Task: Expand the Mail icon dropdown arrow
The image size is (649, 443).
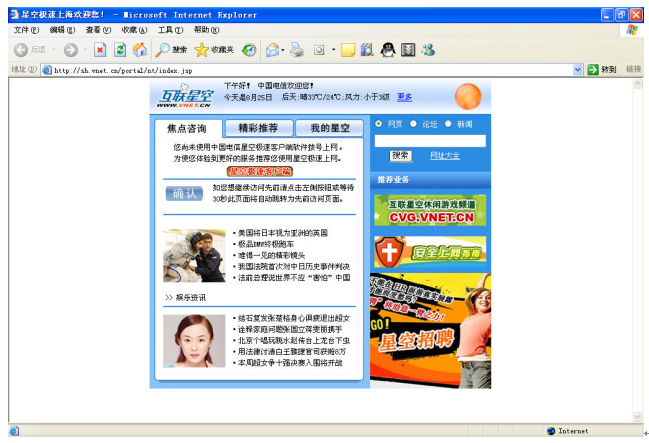Action: pyautogui.click(x=283, y=51)
